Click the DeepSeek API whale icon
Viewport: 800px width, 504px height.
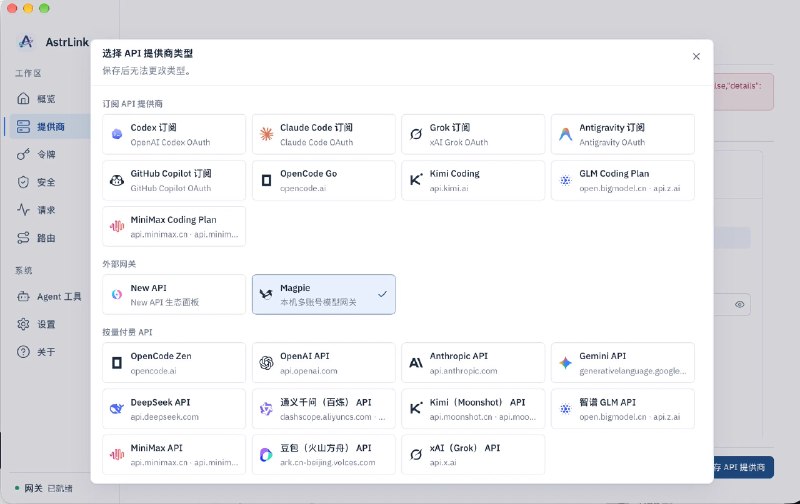(117, 409)
